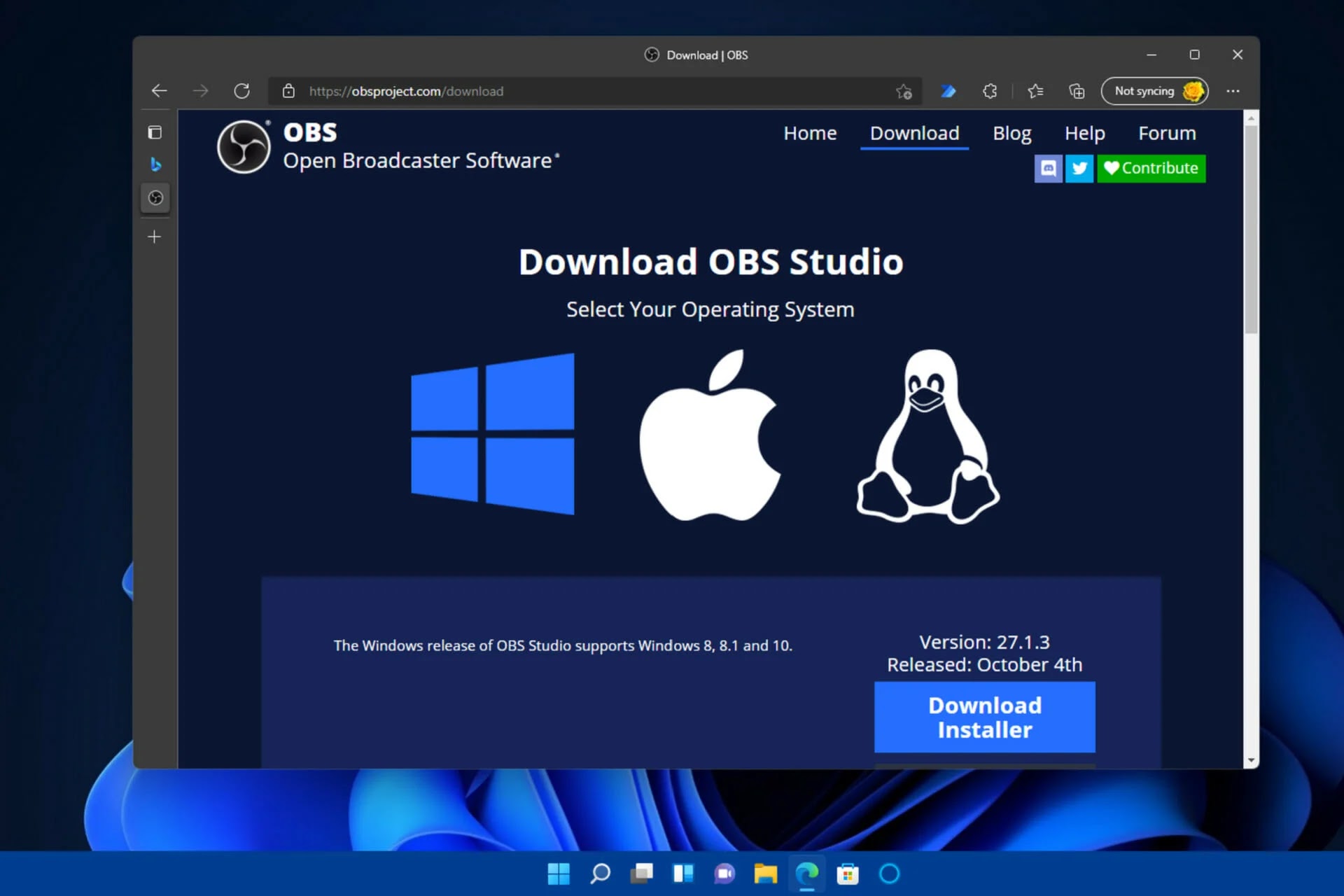Open the Help nav item
The height and width of the screenshot is (896, 1344).
click(1084, 133)
